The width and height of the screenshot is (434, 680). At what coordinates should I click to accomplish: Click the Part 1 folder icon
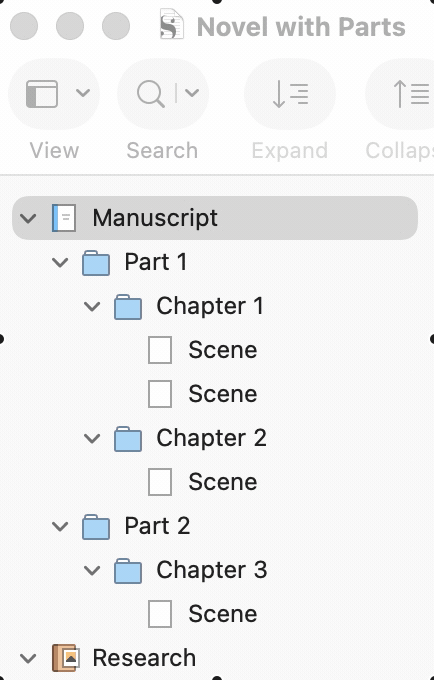click(x=96, y=263)
